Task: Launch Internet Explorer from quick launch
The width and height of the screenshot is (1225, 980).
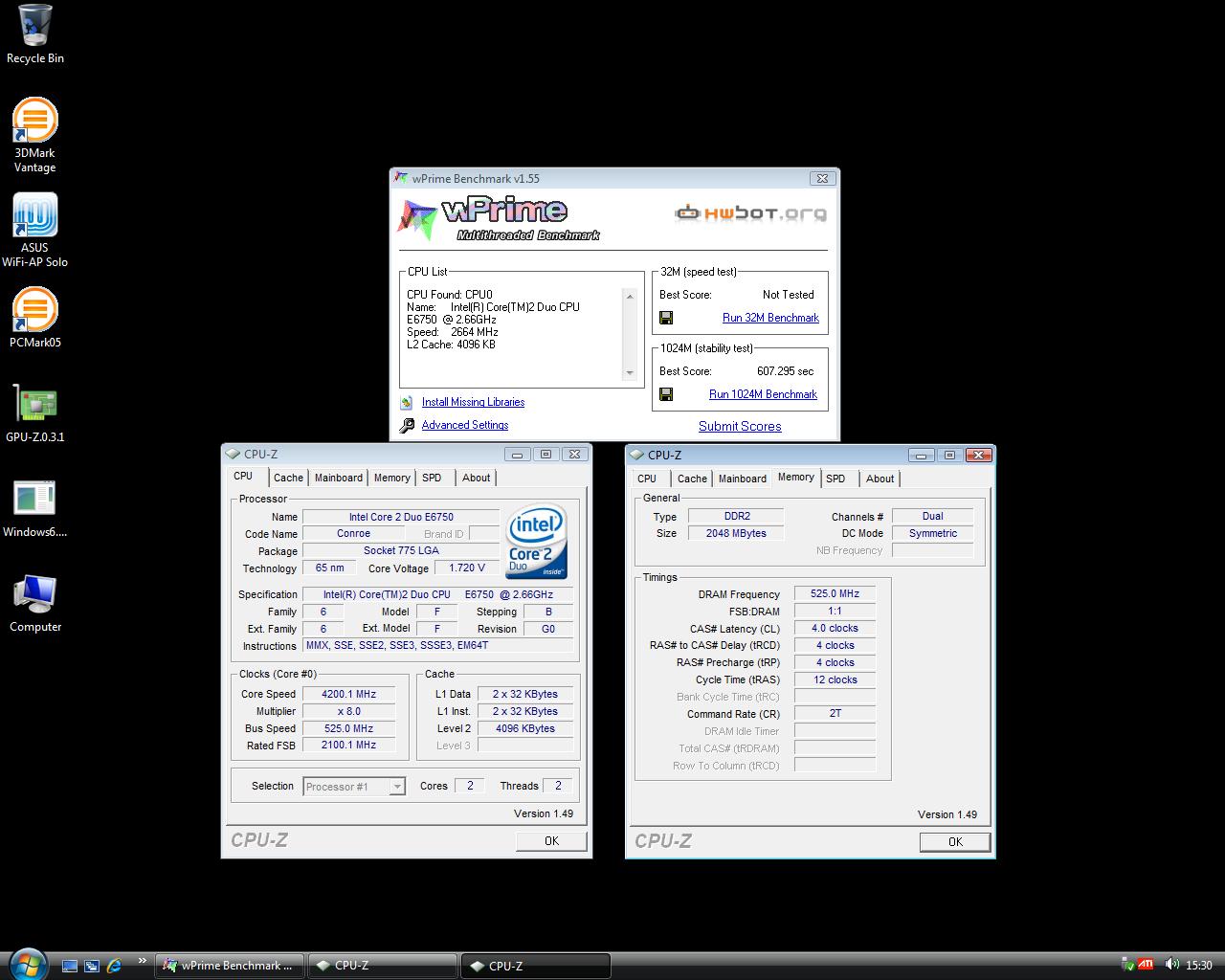Action: point(114,966)
